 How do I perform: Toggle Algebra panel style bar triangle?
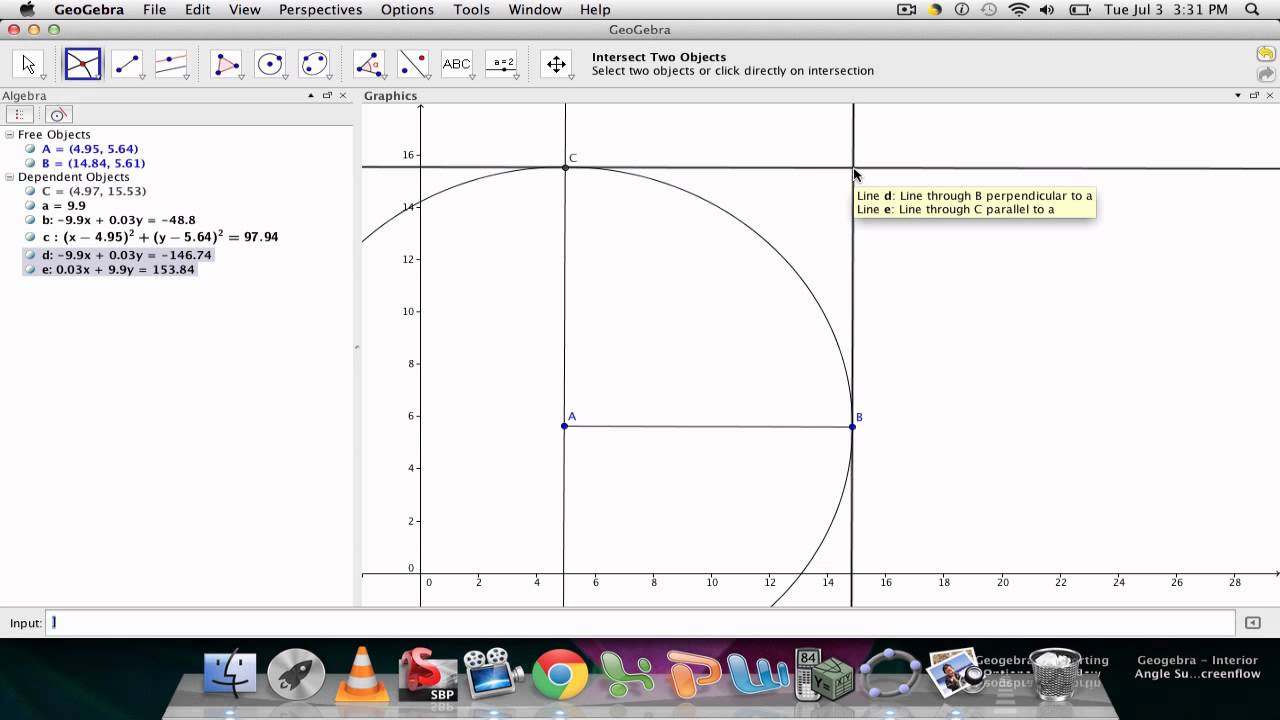310,96
